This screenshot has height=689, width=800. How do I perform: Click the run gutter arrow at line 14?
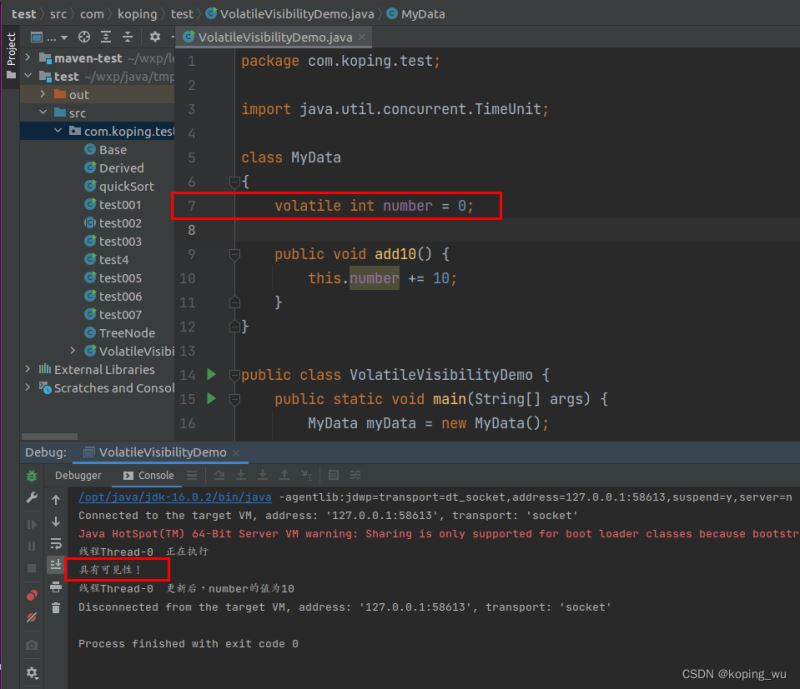point(211,375)
